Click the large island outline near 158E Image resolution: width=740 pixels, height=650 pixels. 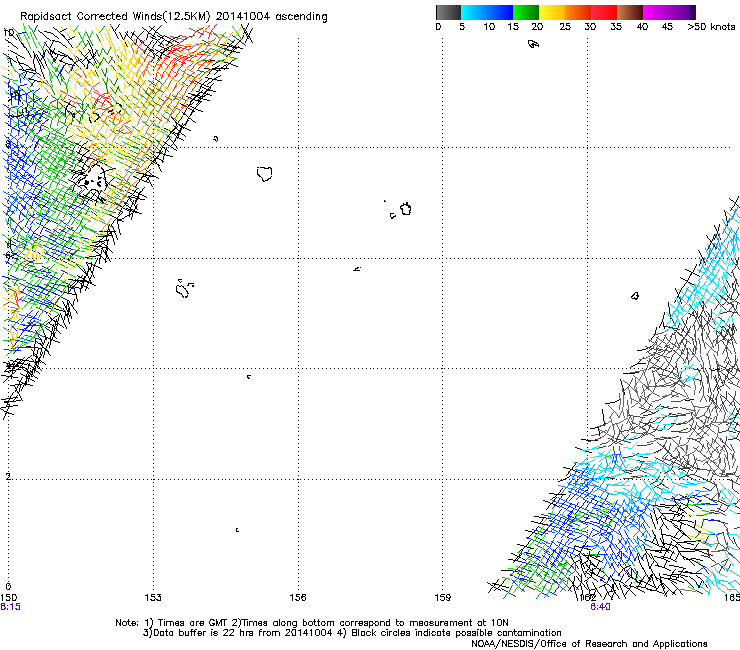click(406, 209)
